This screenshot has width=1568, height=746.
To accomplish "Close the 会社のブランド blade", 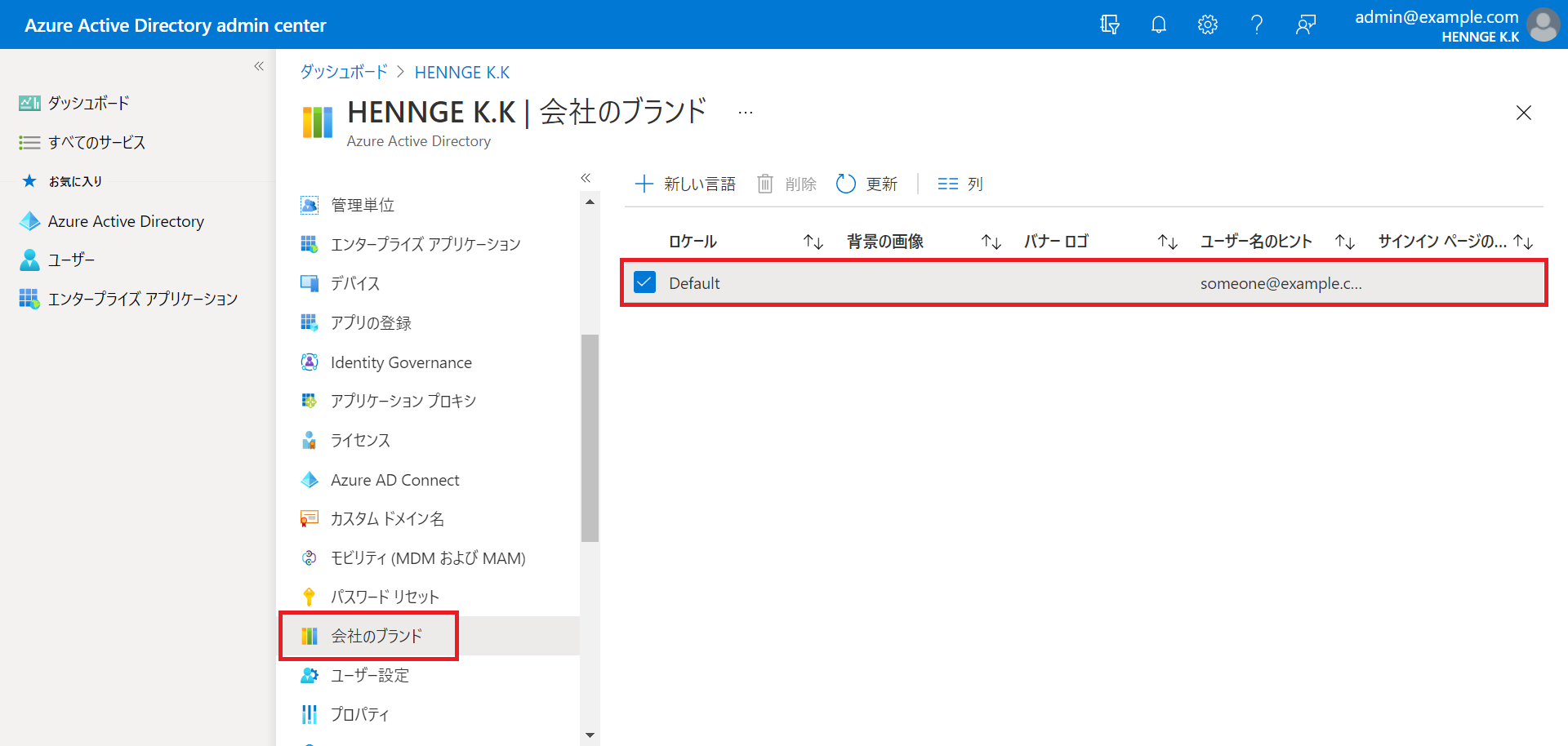I will (1523, 113).
